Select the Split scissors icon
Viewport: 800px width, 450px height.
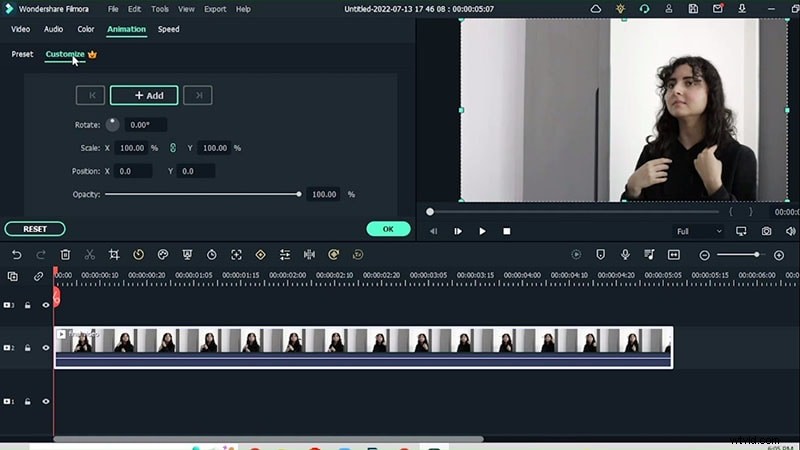(x=90, y=255)
